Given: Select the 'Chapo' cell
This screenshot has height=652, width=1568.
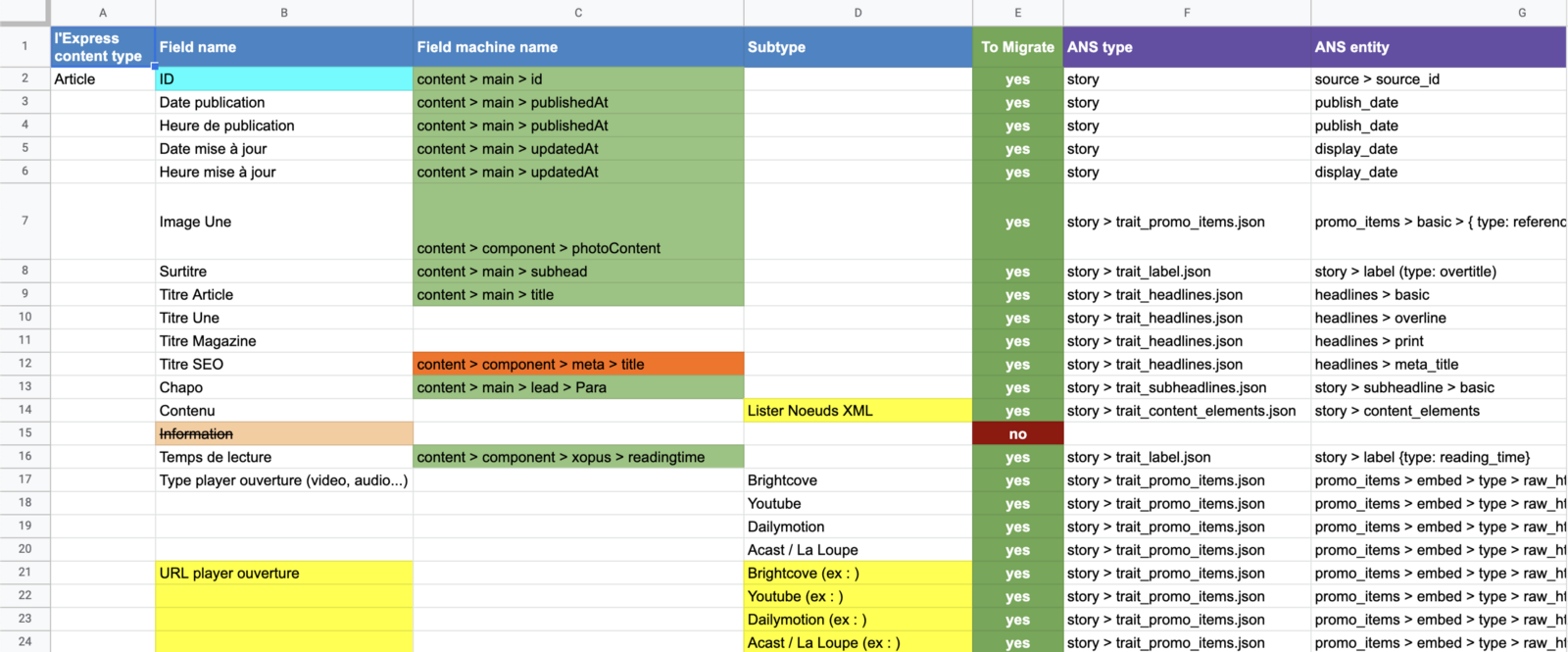Looking at the screenshot, I should [284, 387].
